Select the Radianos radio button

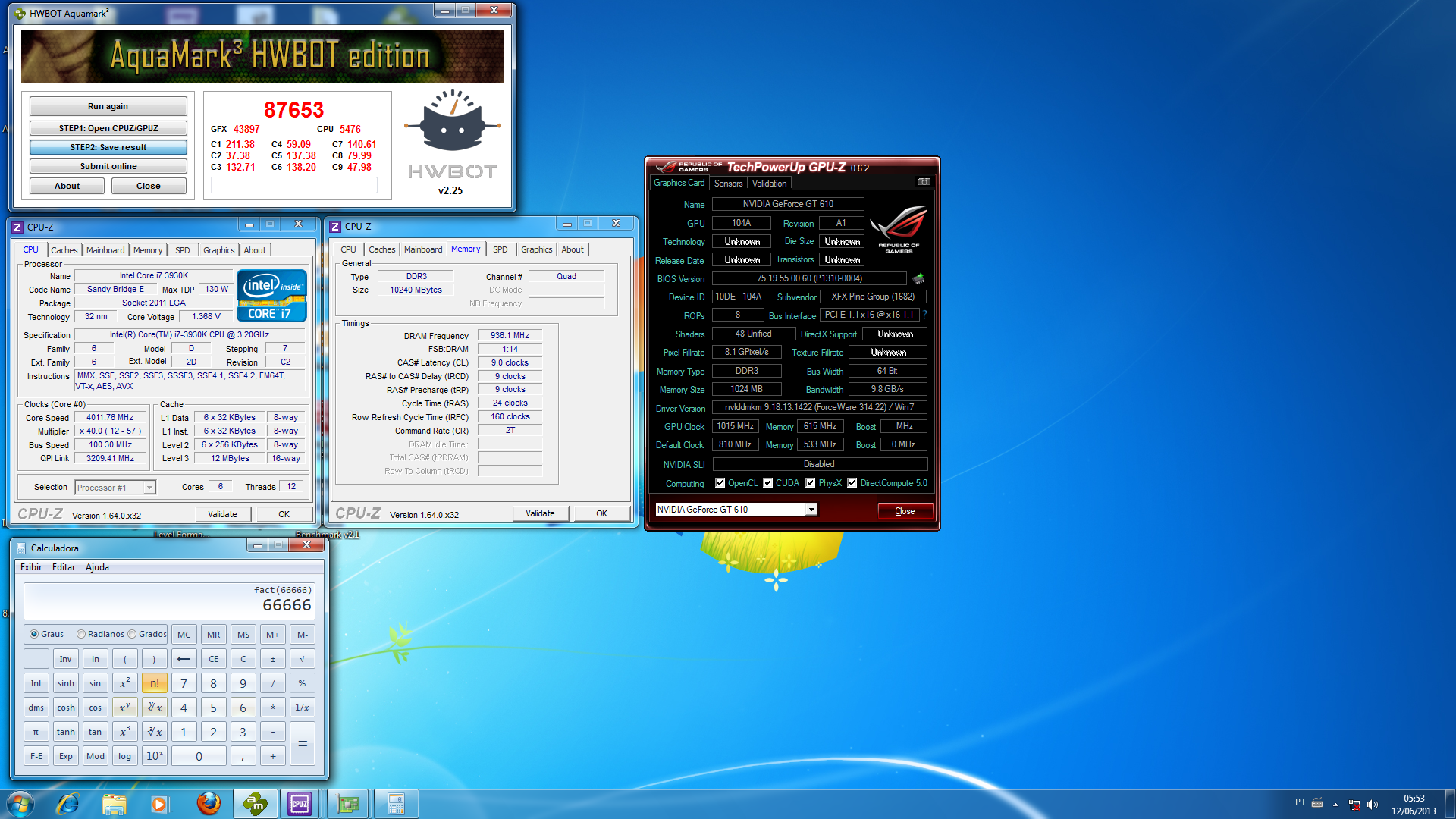81,634
